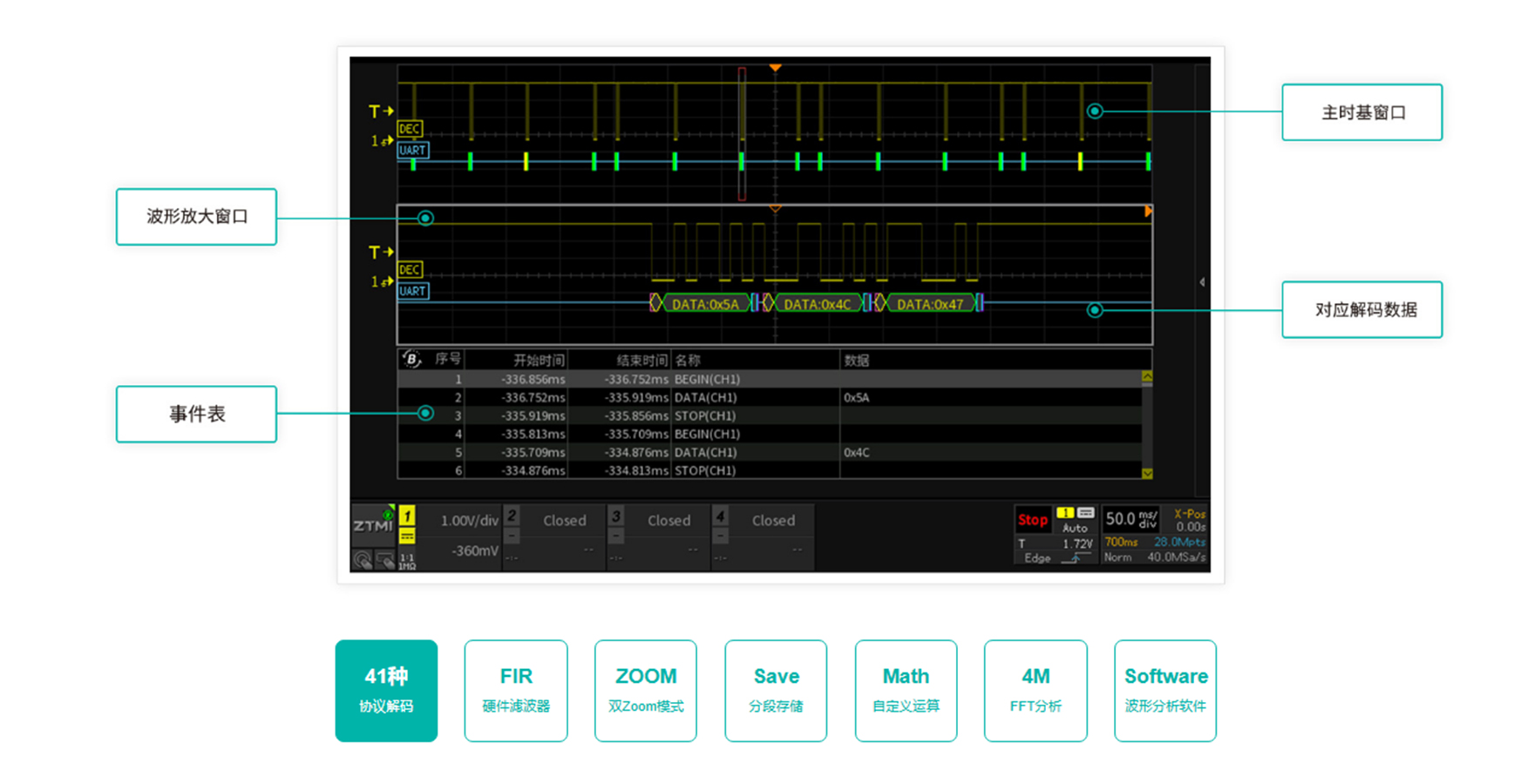Click the UART label in zoom window
1534x784 pixels.
pos(413,291)
